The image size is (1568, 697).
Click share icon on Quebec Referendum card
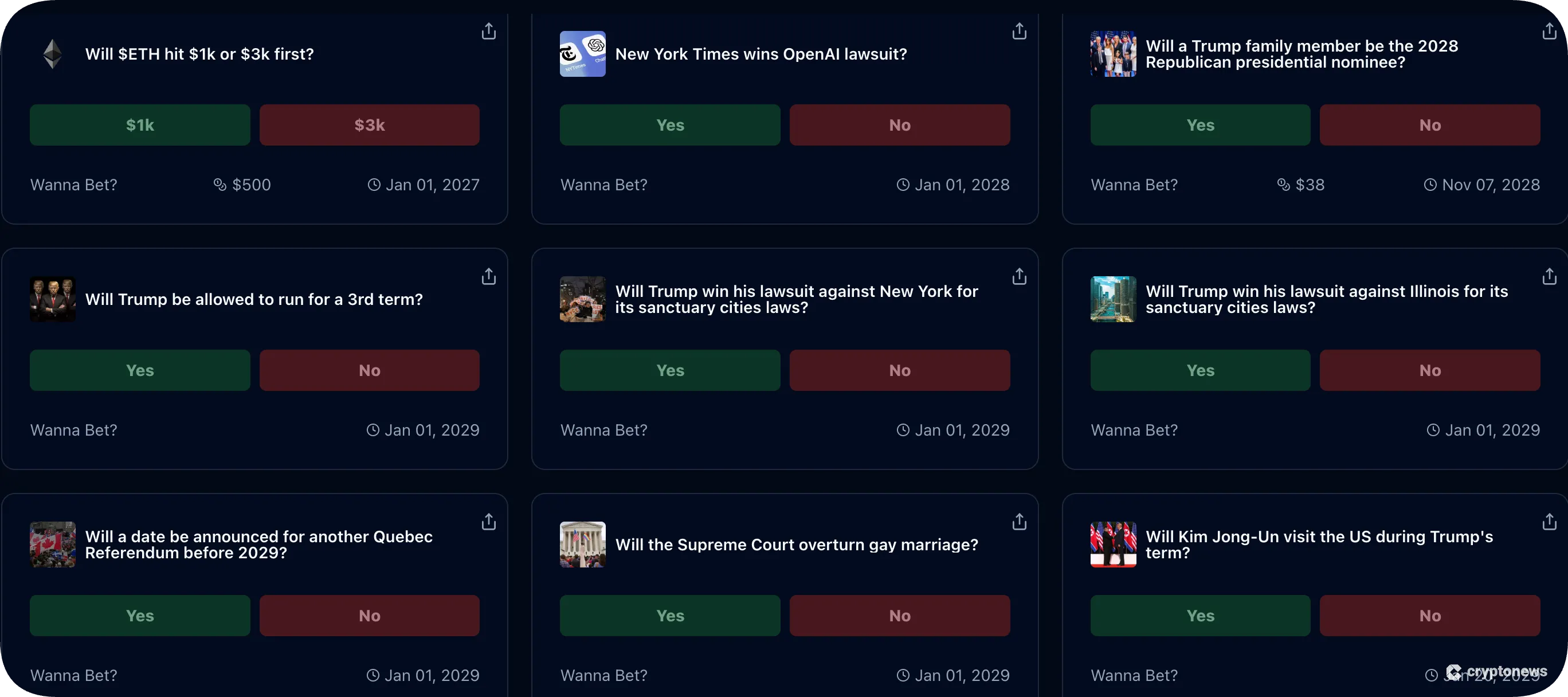tap(488, 522)
